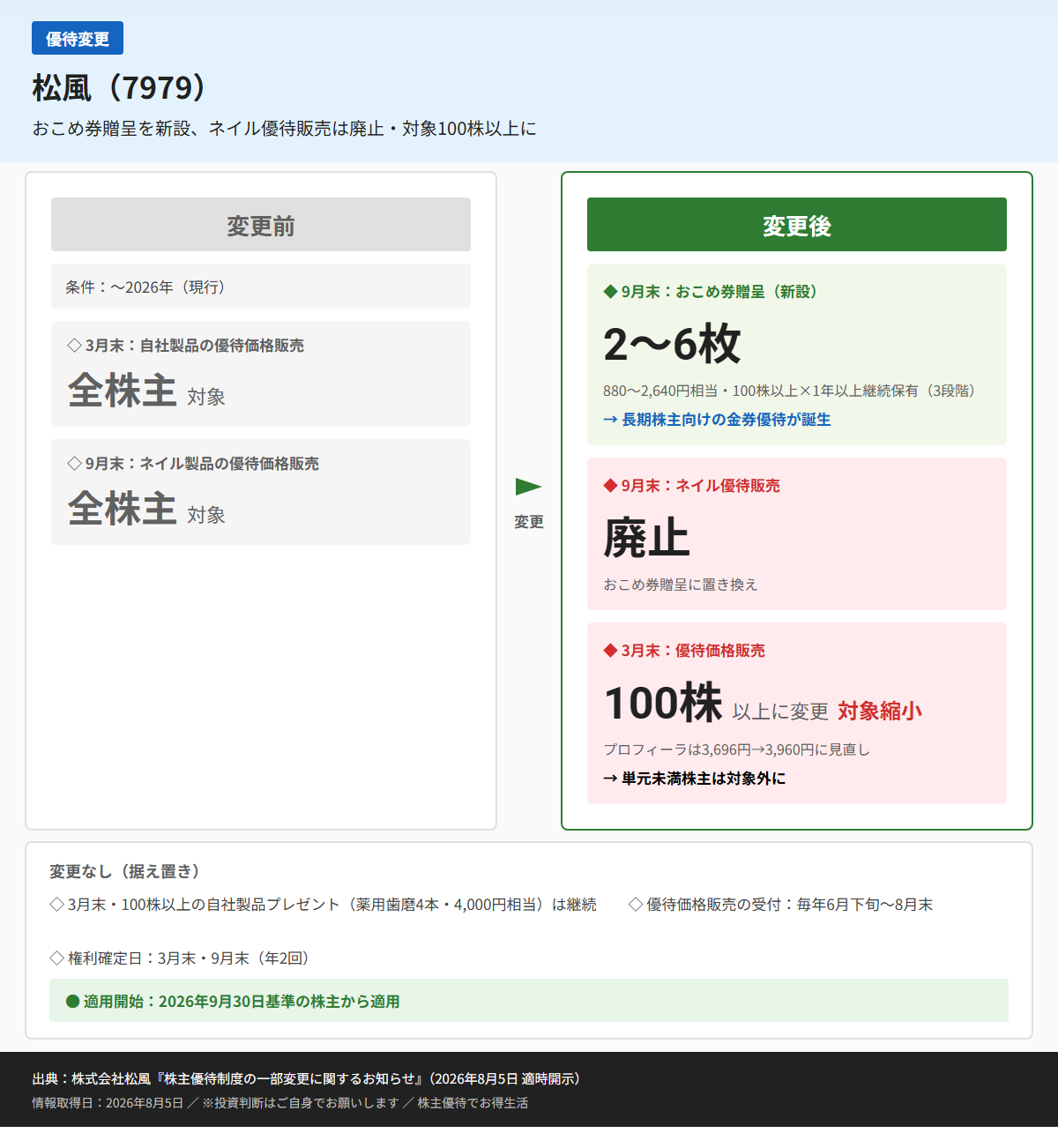
Task: Click 情報取得日：2026年8月5日 footer line
Action: (280, 1103)
